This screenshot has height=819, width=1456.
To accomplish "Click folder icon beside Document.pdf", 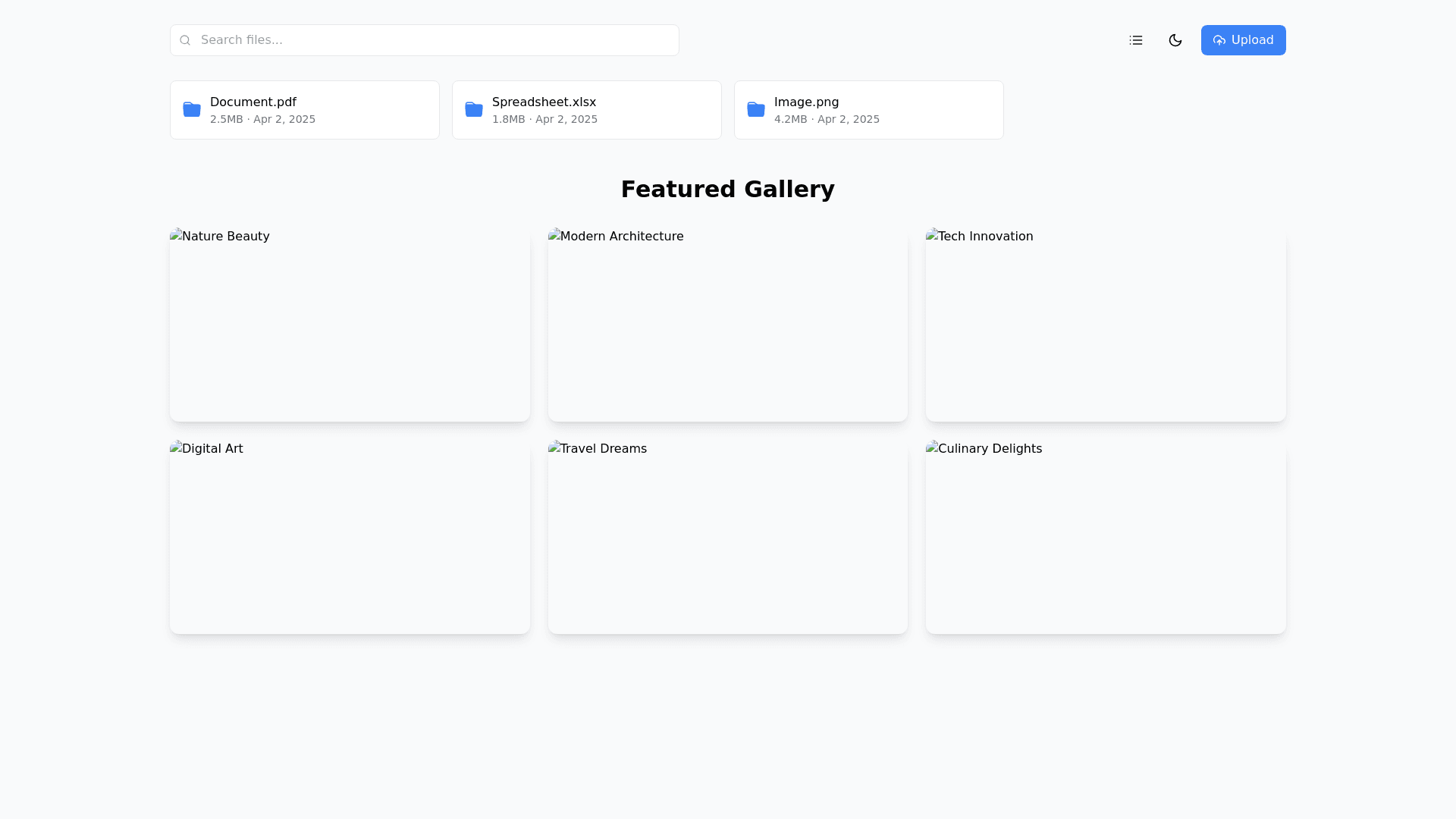I will [192, 110].
